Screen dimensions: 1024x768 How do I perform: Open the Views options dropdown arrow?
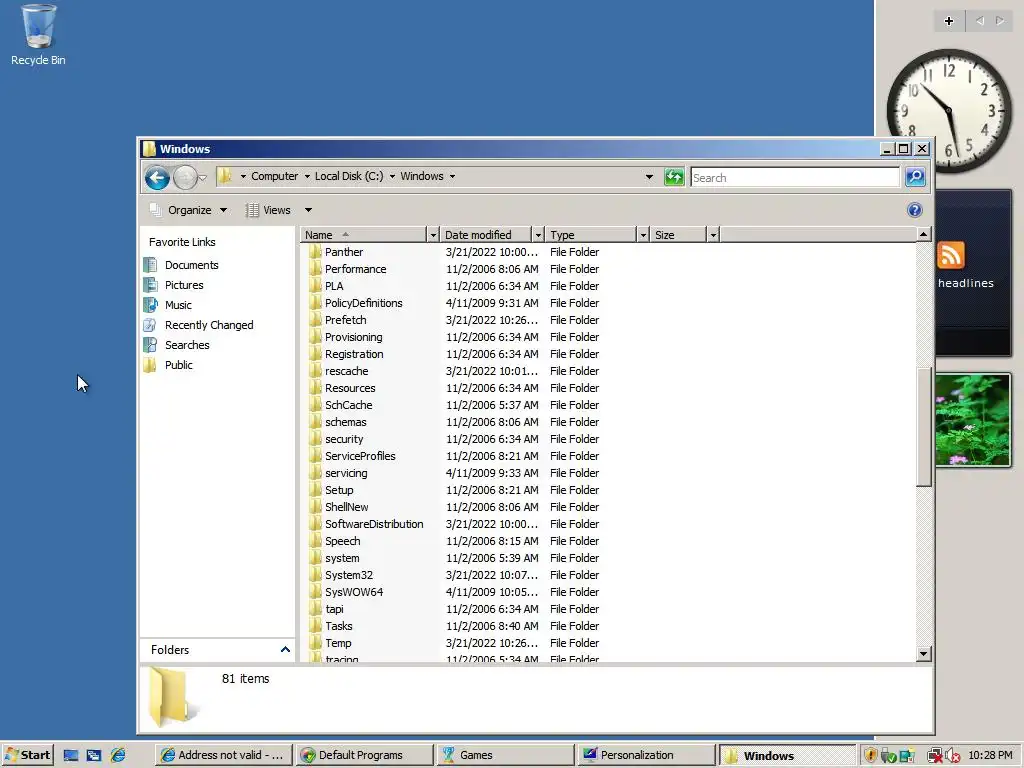(x=308, y=210)
